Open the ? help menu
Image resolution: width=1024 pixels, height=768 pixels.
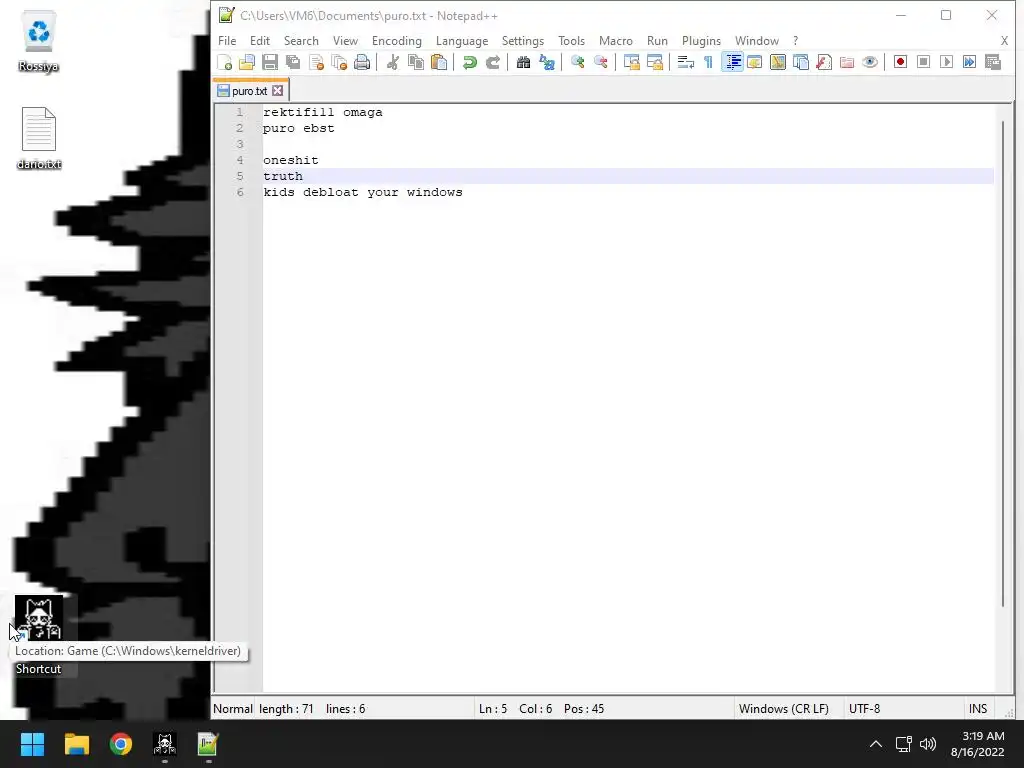[x=795, y=40]
